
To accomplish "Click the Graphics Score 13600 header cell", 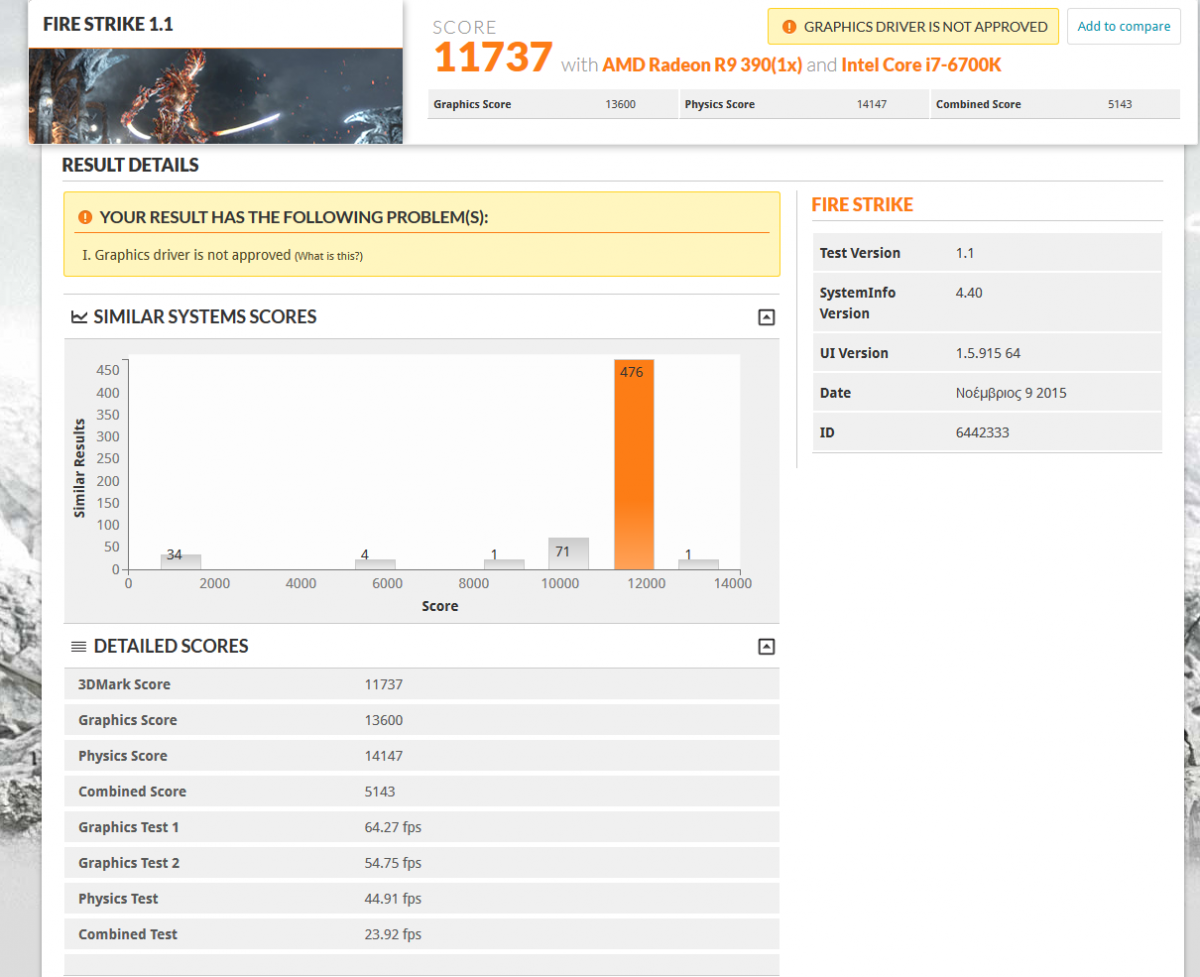I will coord(553,104).
